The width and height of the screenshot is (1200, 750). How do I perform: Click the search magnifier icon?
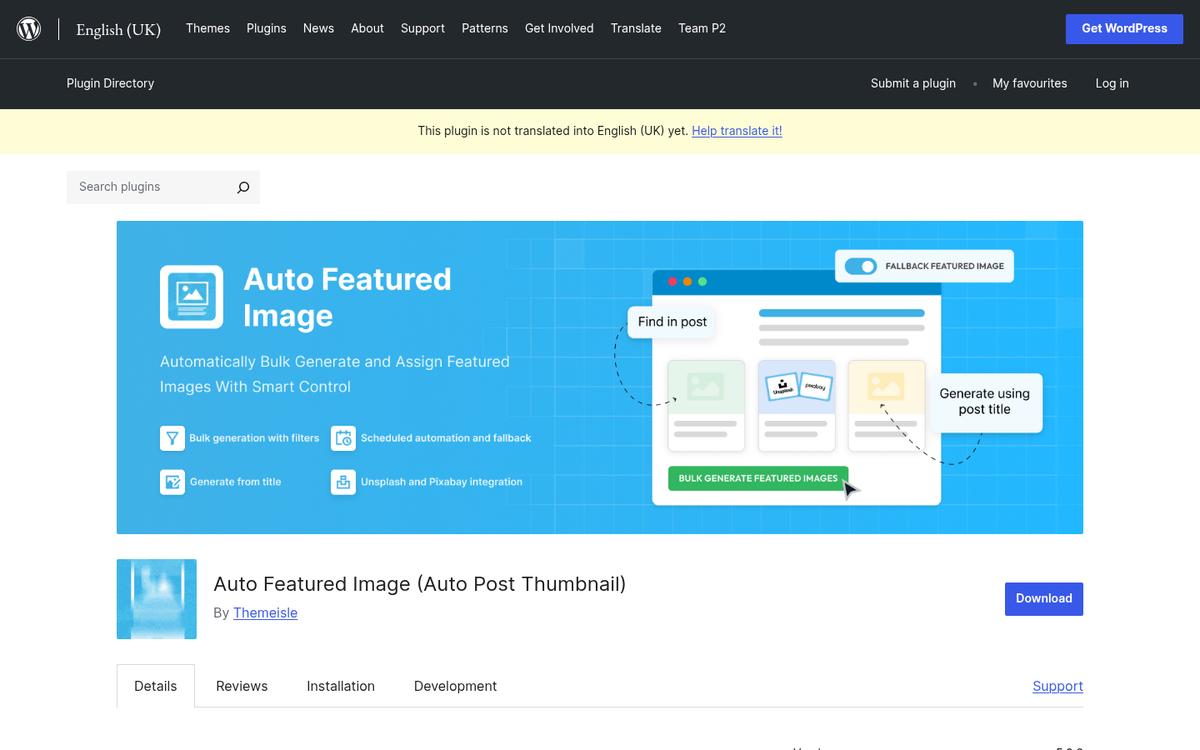click(x=242, y=187)
